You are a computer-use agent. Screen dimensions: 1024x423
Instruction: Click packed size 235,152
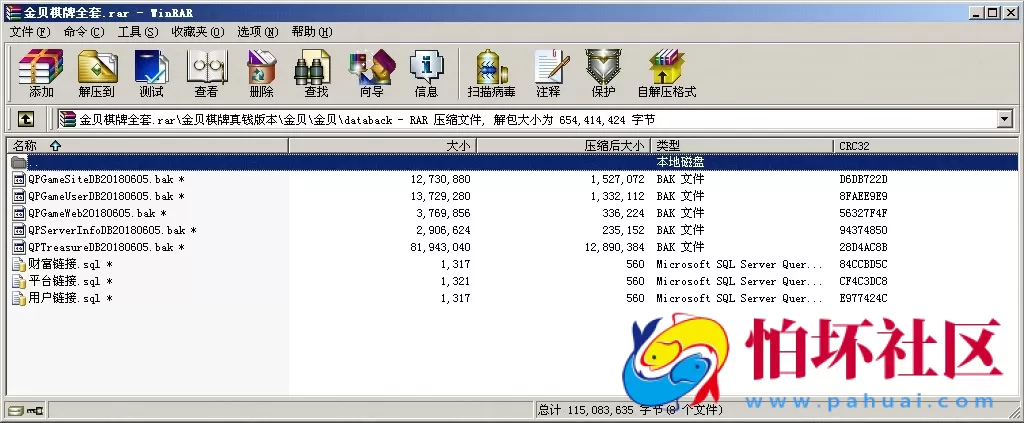624,230
